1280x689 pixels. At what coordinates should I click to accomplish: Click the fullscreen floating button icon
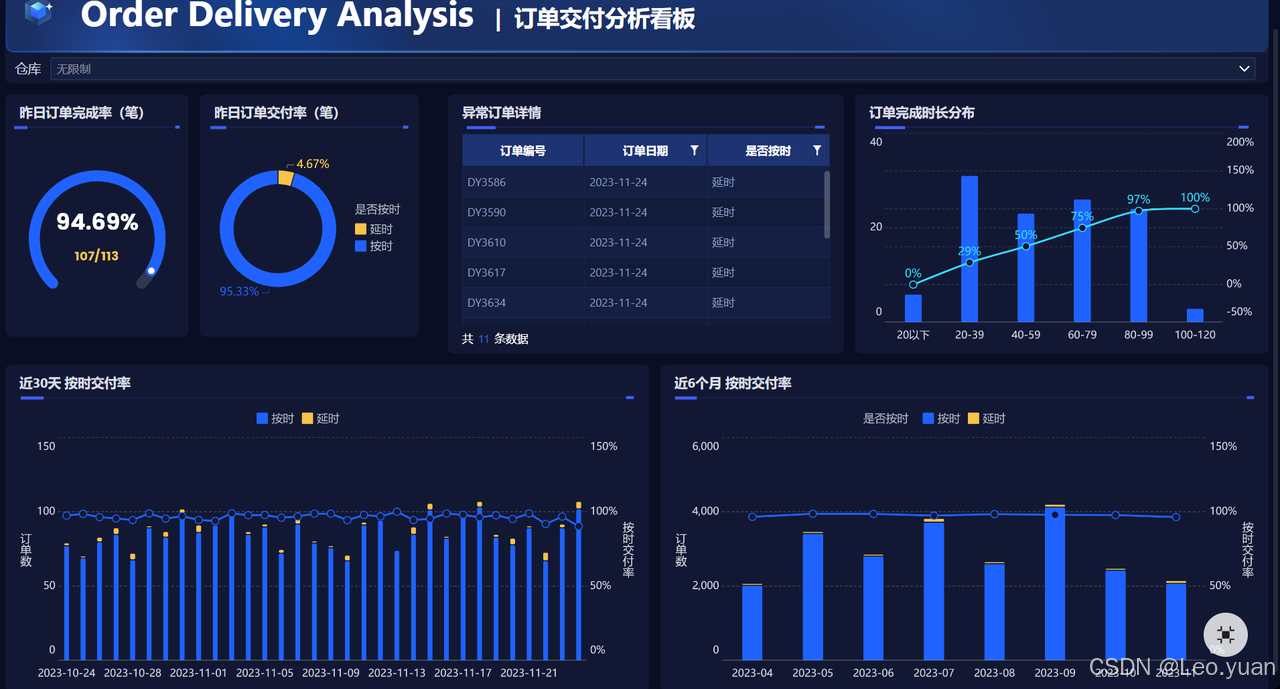tap(1226, 634)
